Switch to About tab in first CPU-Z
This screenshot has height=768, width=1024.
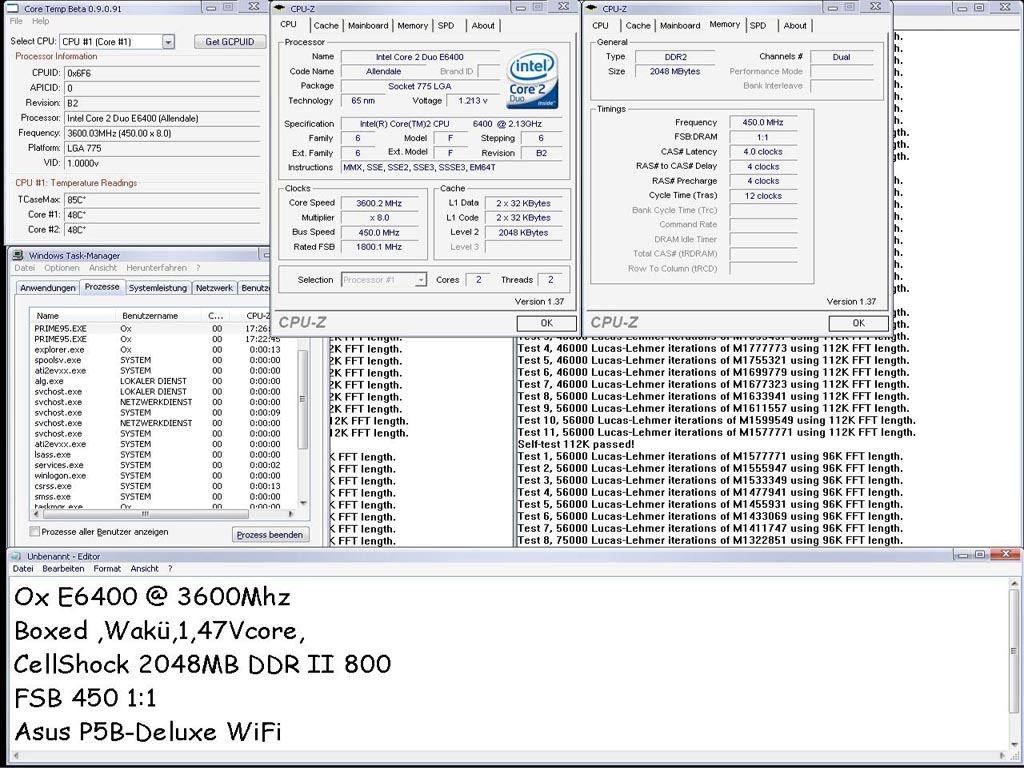click(x=483, y=25)
